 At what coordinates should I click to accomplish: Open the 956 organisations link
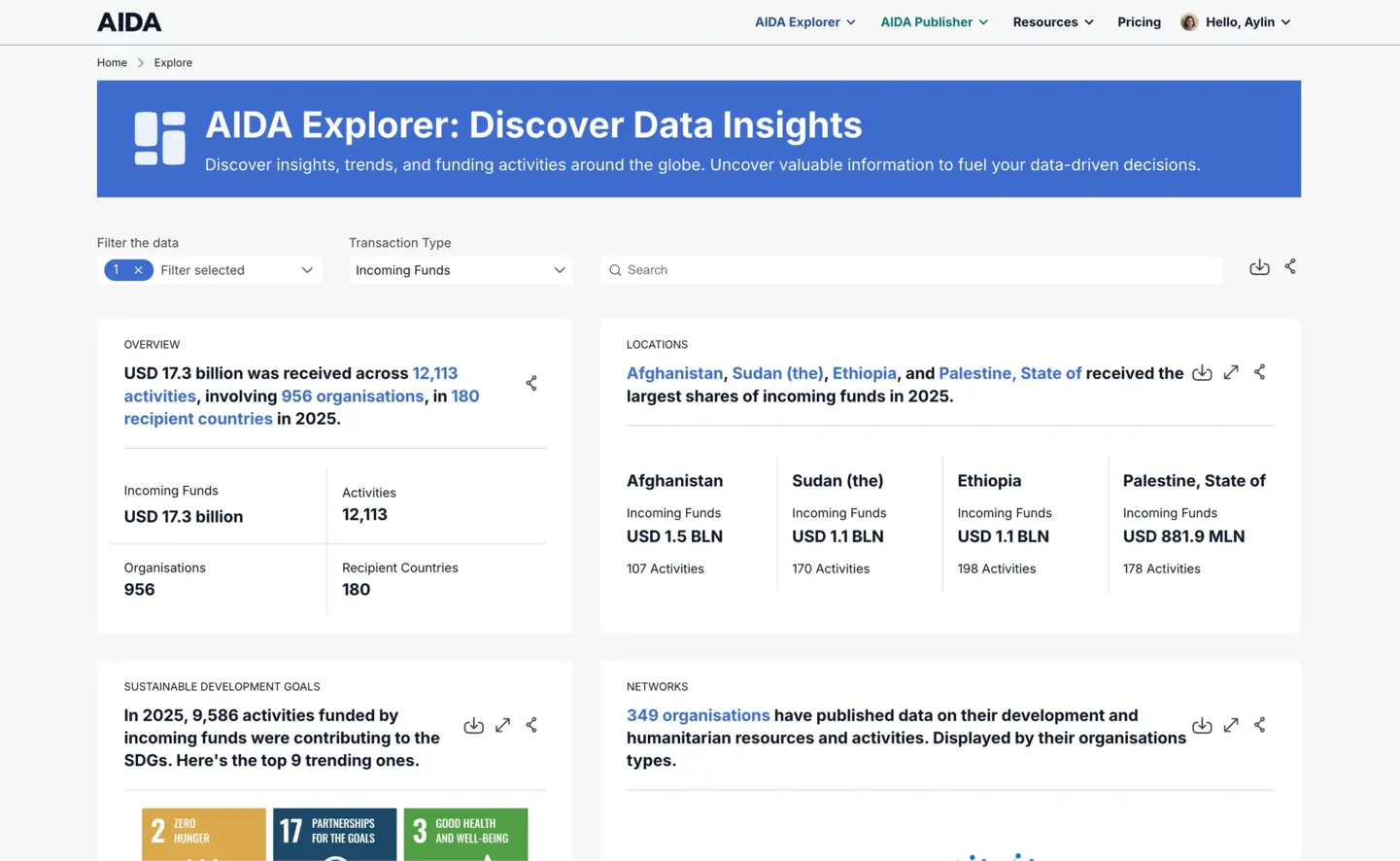pos(352,396)
